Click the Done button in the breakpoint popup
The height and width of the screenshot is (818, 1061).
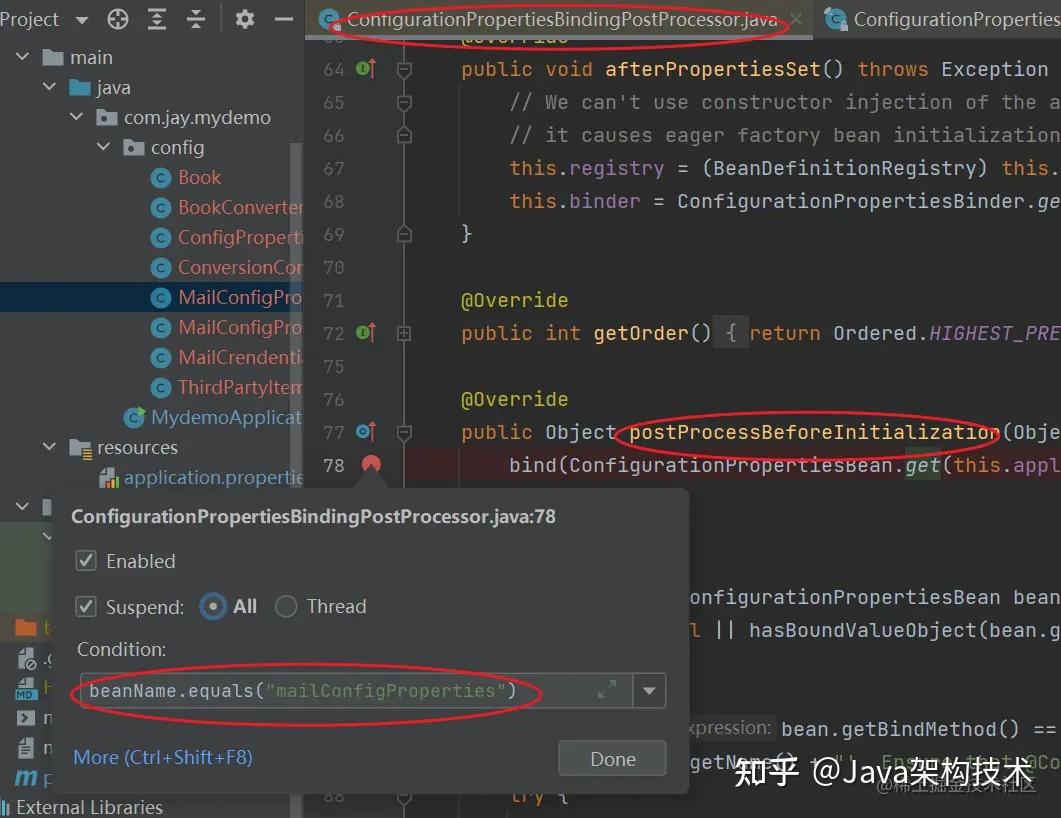612,758
